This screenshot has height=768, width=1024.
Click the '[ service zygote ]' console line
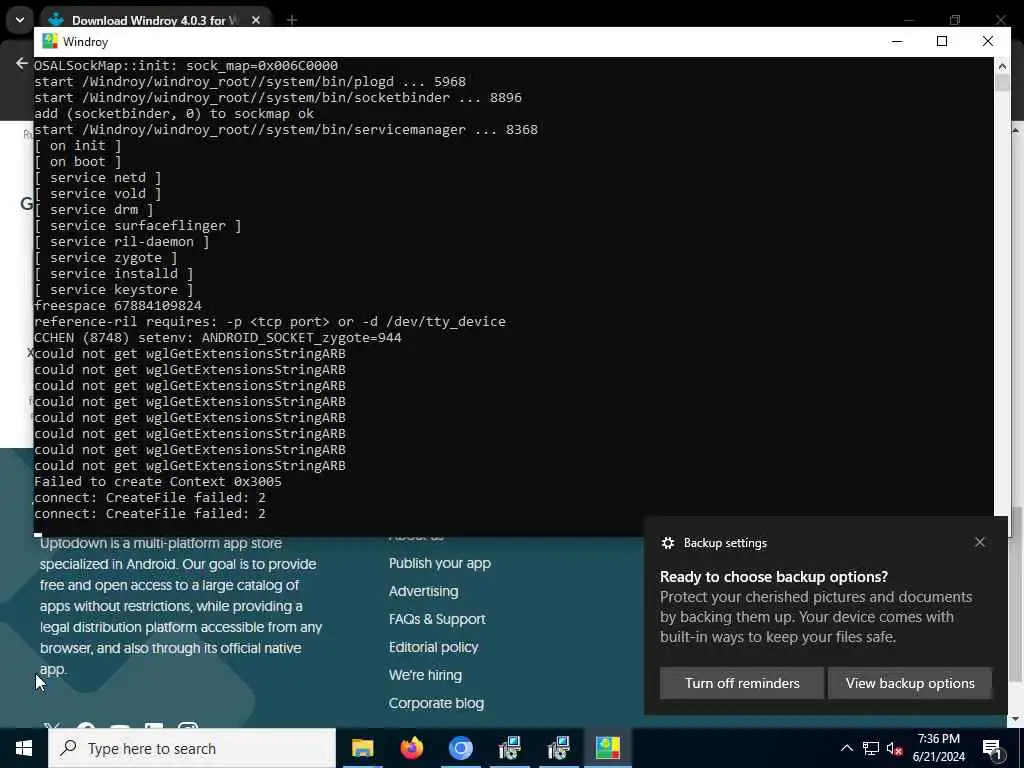[x=105, y=258]
